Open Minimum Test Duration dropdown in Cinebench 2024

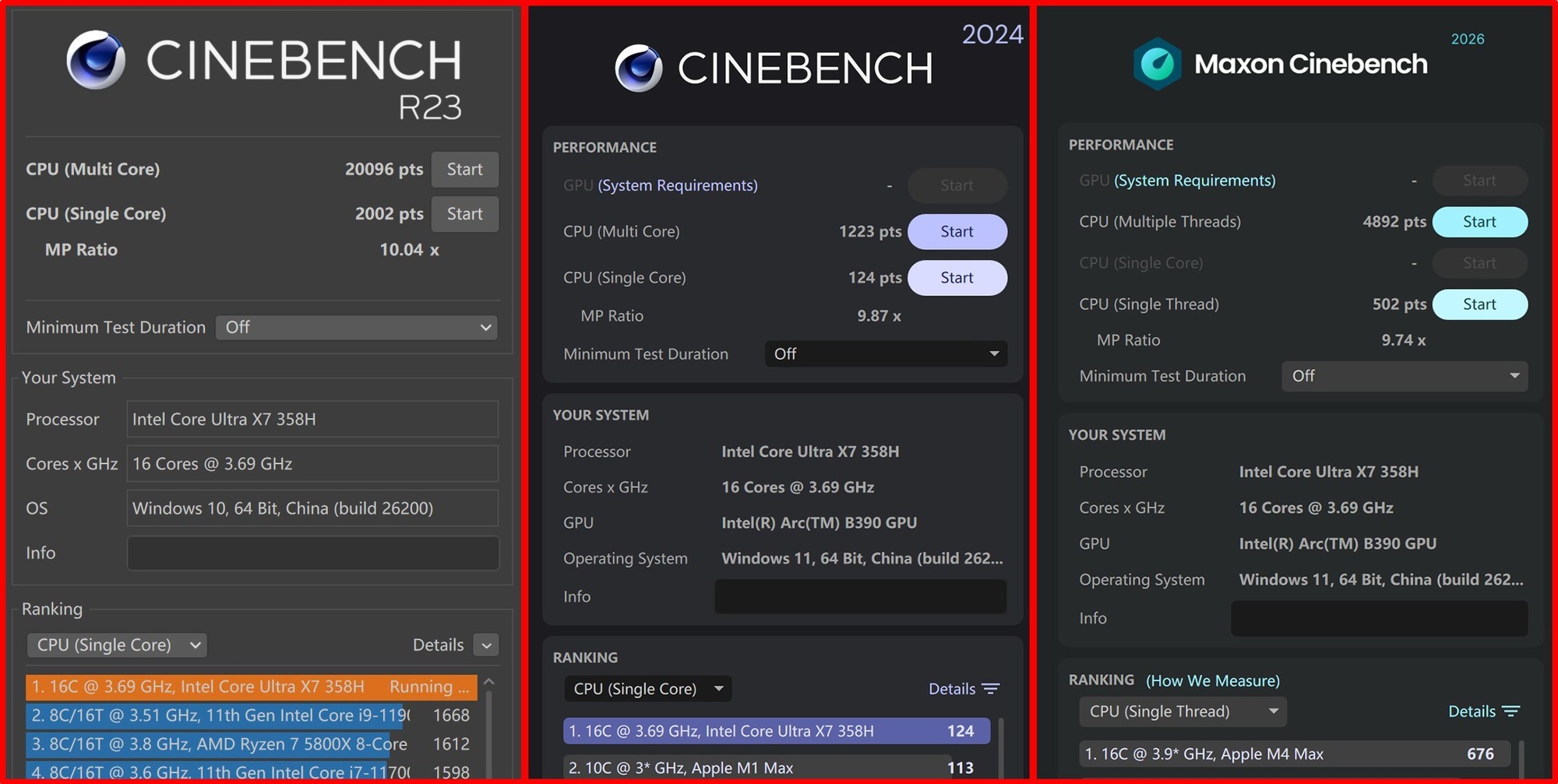pos(886,354)
